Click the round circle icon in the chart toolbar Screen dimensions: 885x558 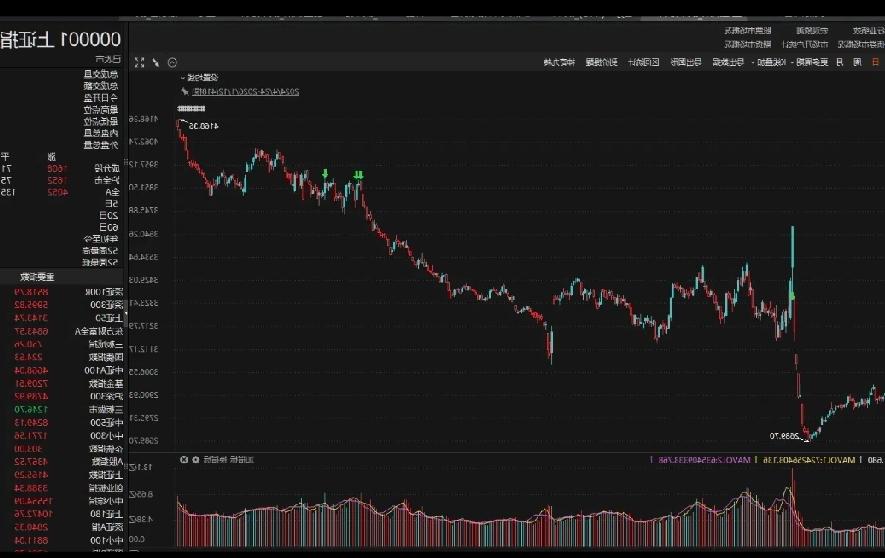(x=173, y=63)
